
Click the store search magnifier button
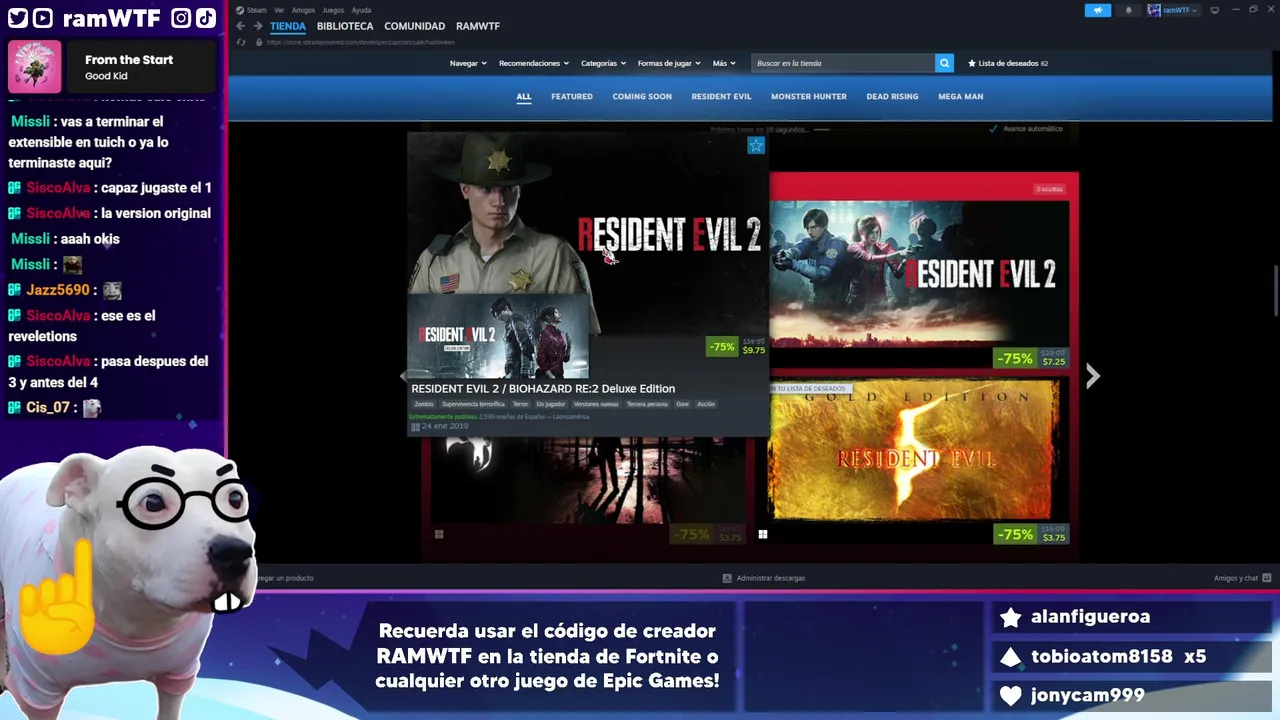coord(944,63)
